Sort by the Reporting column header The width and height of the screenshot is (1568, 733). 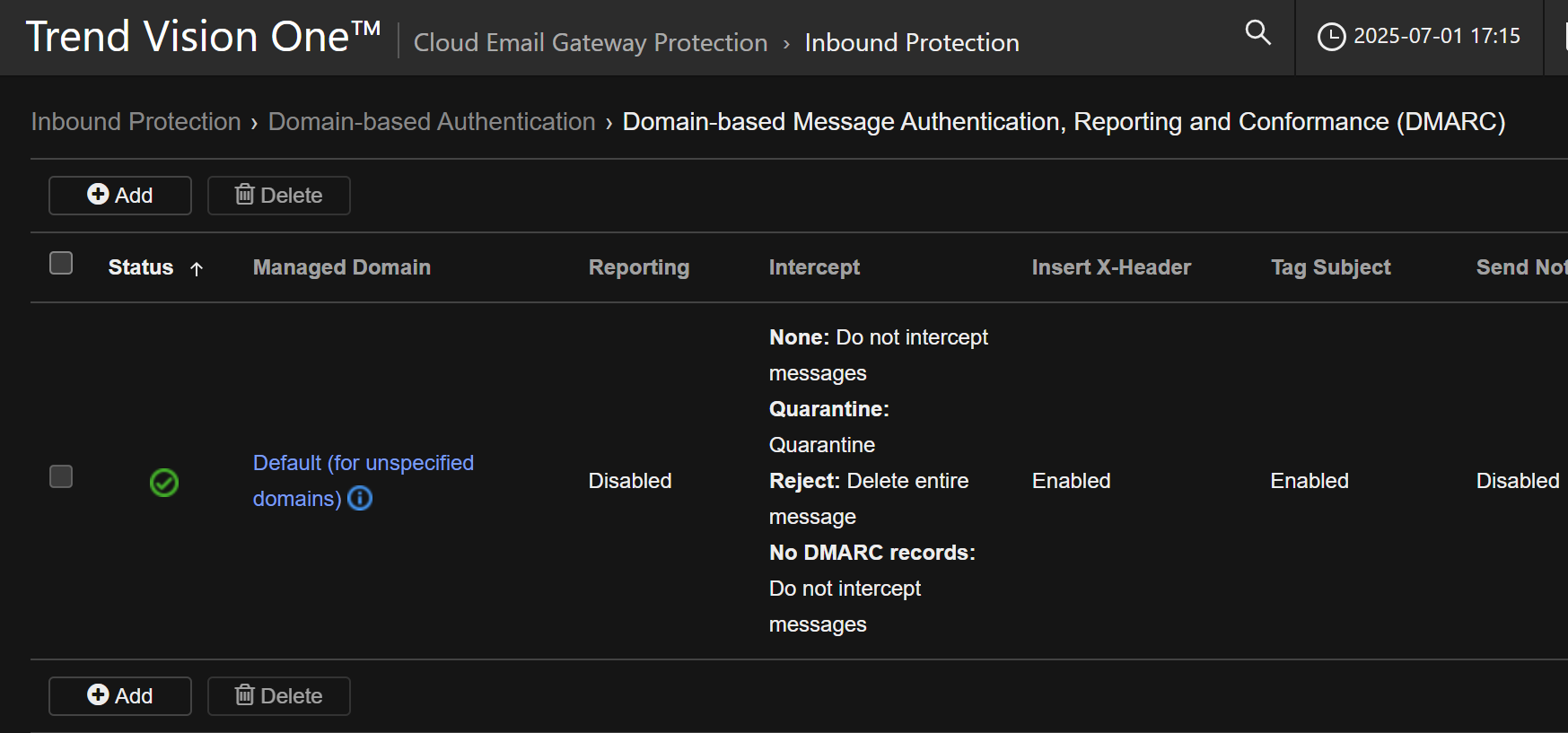[638, 267]
